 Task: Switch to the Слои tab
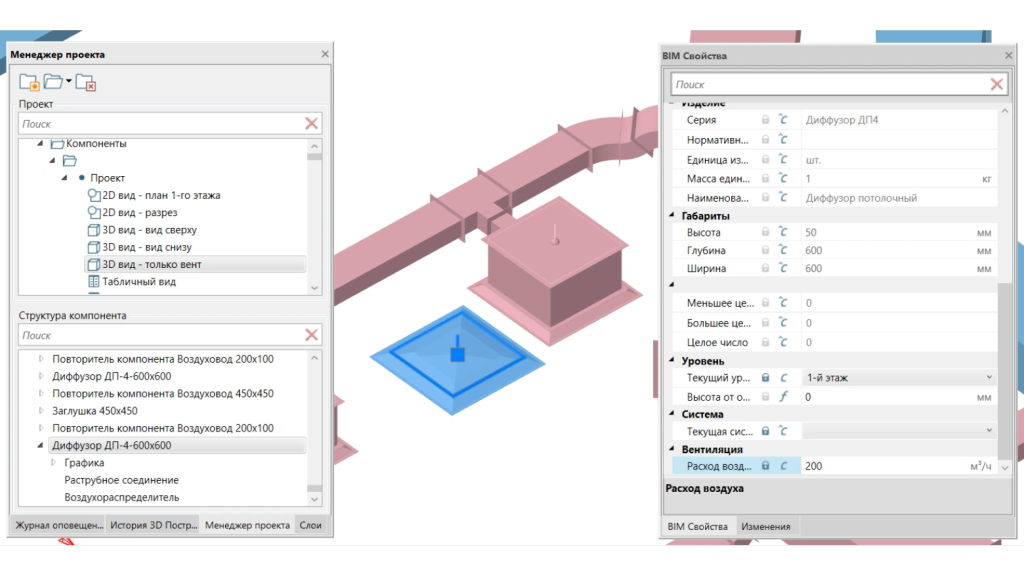(311, 525)
